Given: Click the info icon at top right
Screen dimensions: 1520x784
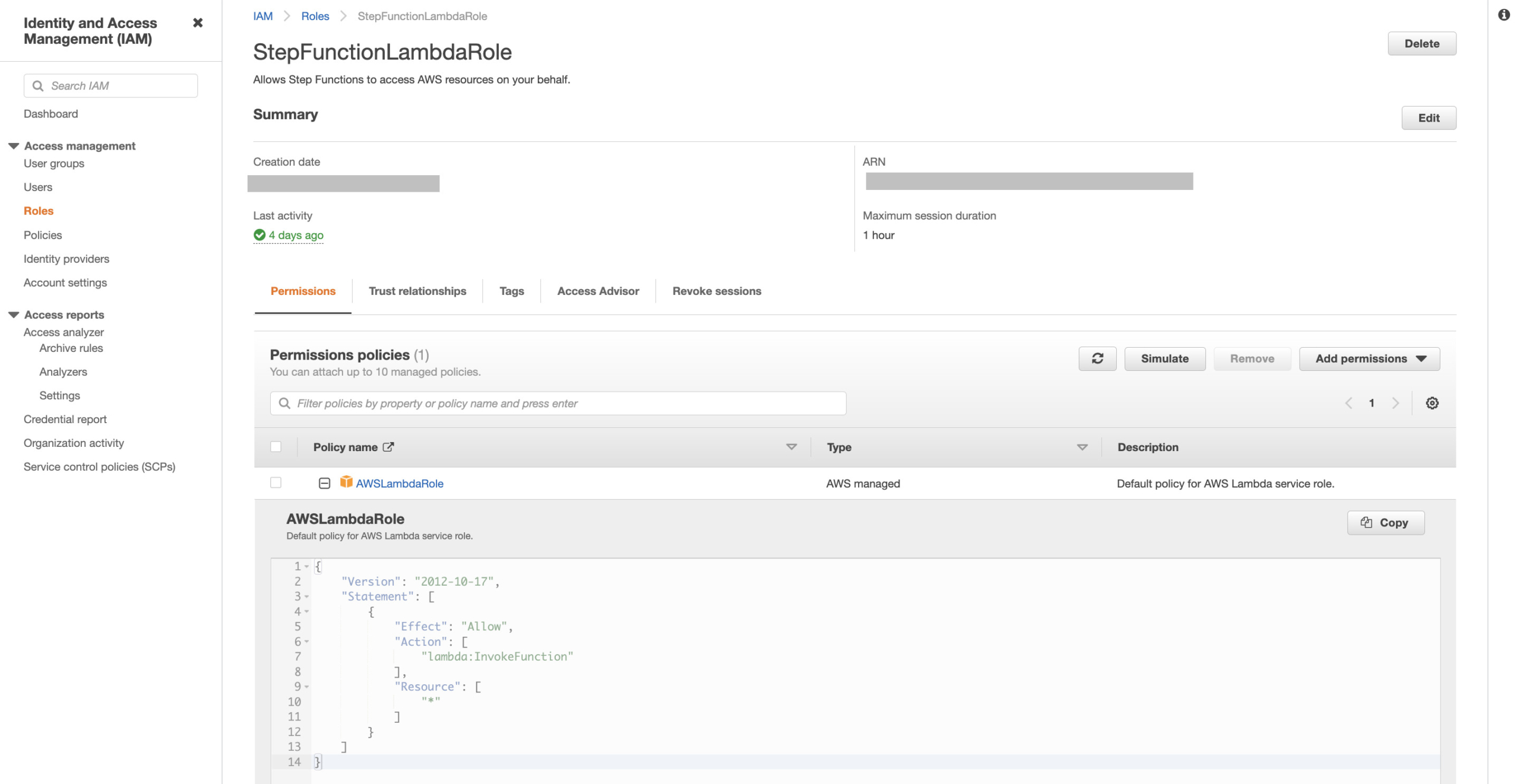Looking at the screenshot, I should point(1503,15).
